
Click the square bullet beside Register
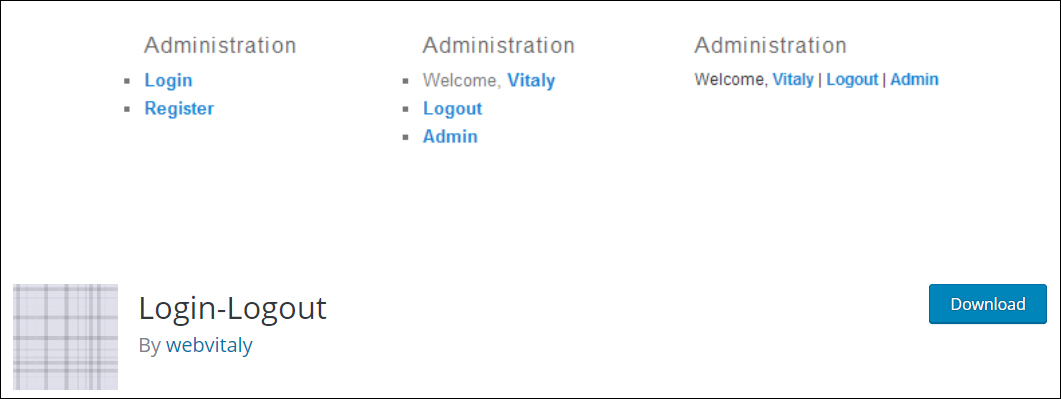click(127, 110)
